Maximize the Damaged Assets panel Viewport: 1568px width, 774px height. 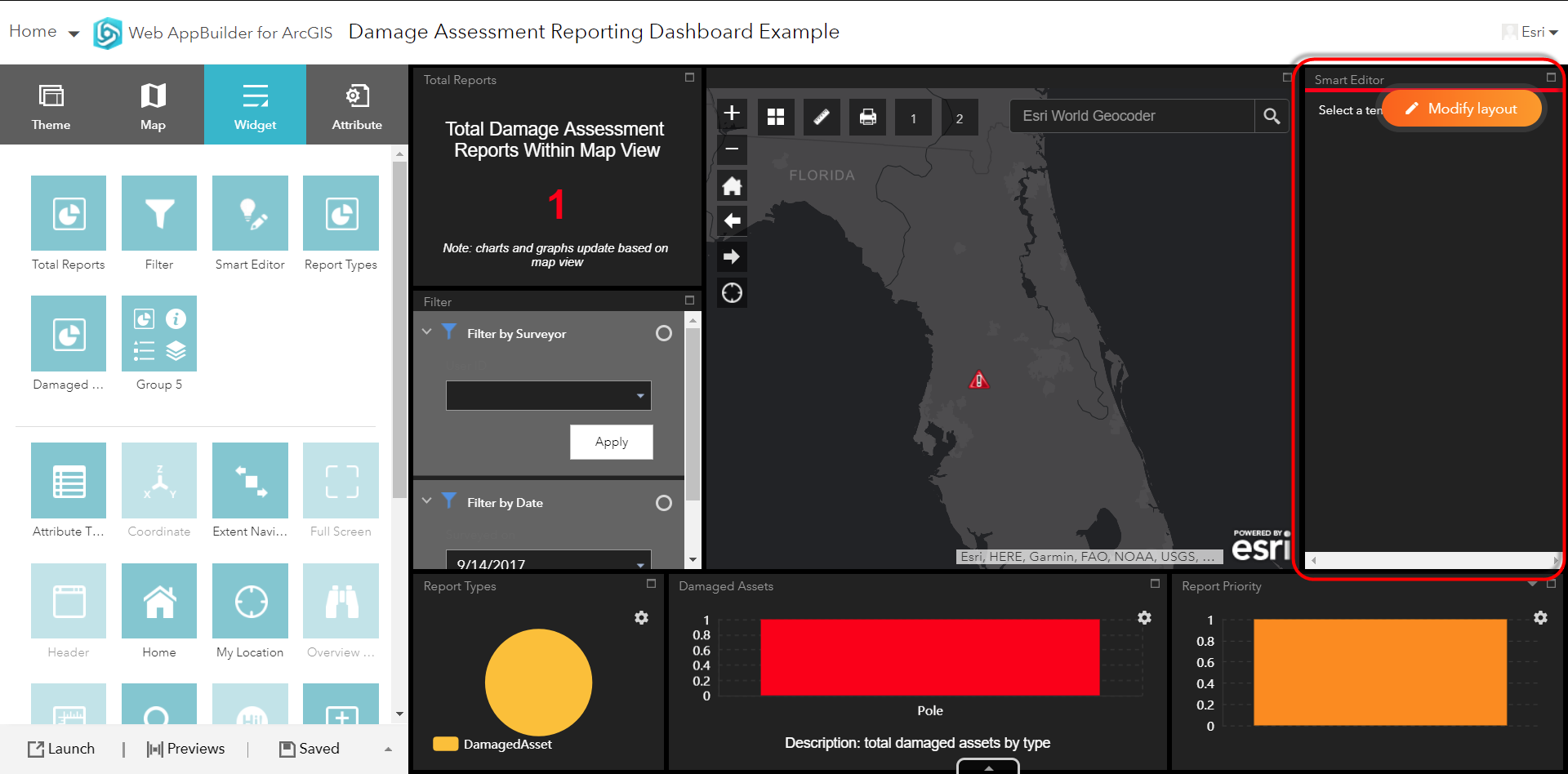pos(1155,584)
